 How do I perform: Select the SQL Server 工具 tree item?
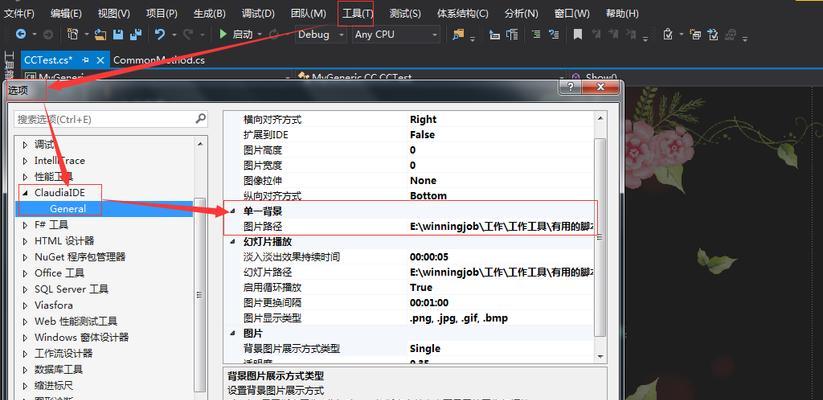click(71, 289)
